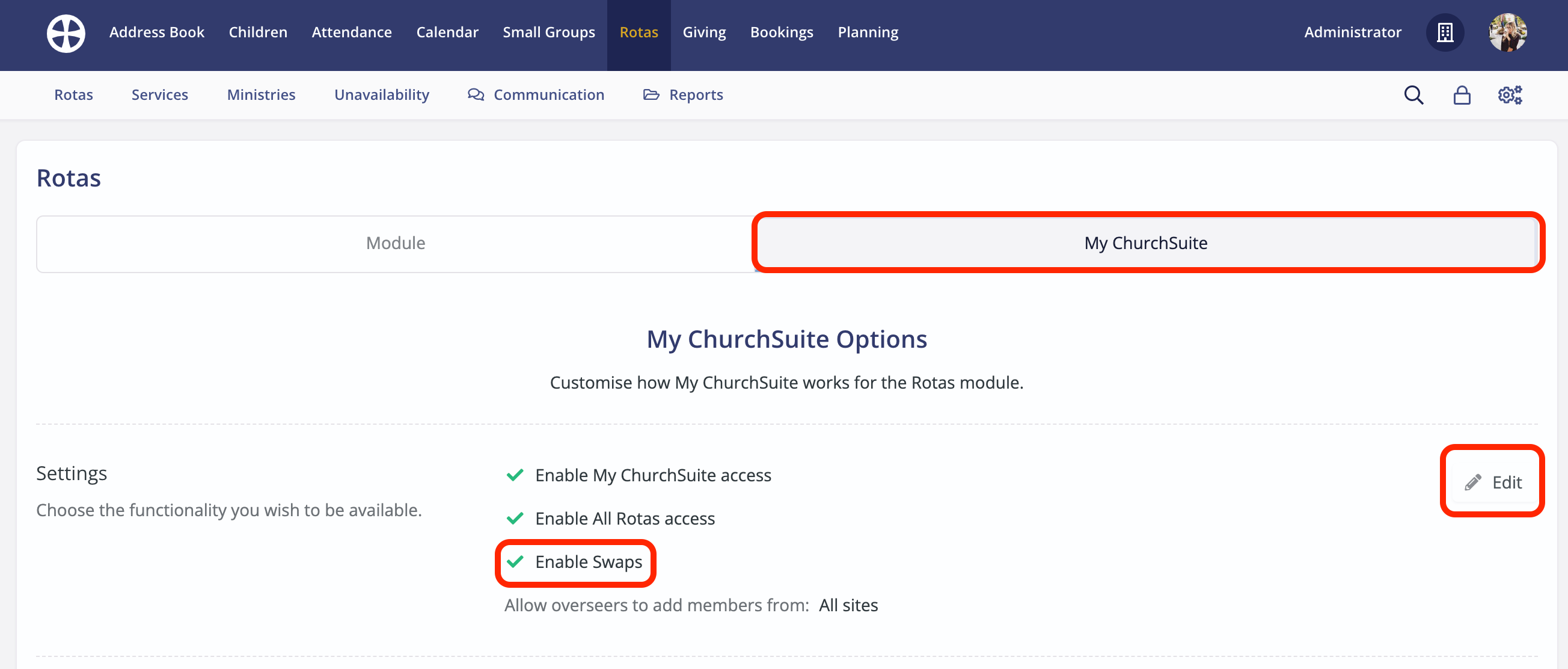1568x669 pixels.
Task: Click the pencil Edit icon
Action: click(x=1472, y=482)
